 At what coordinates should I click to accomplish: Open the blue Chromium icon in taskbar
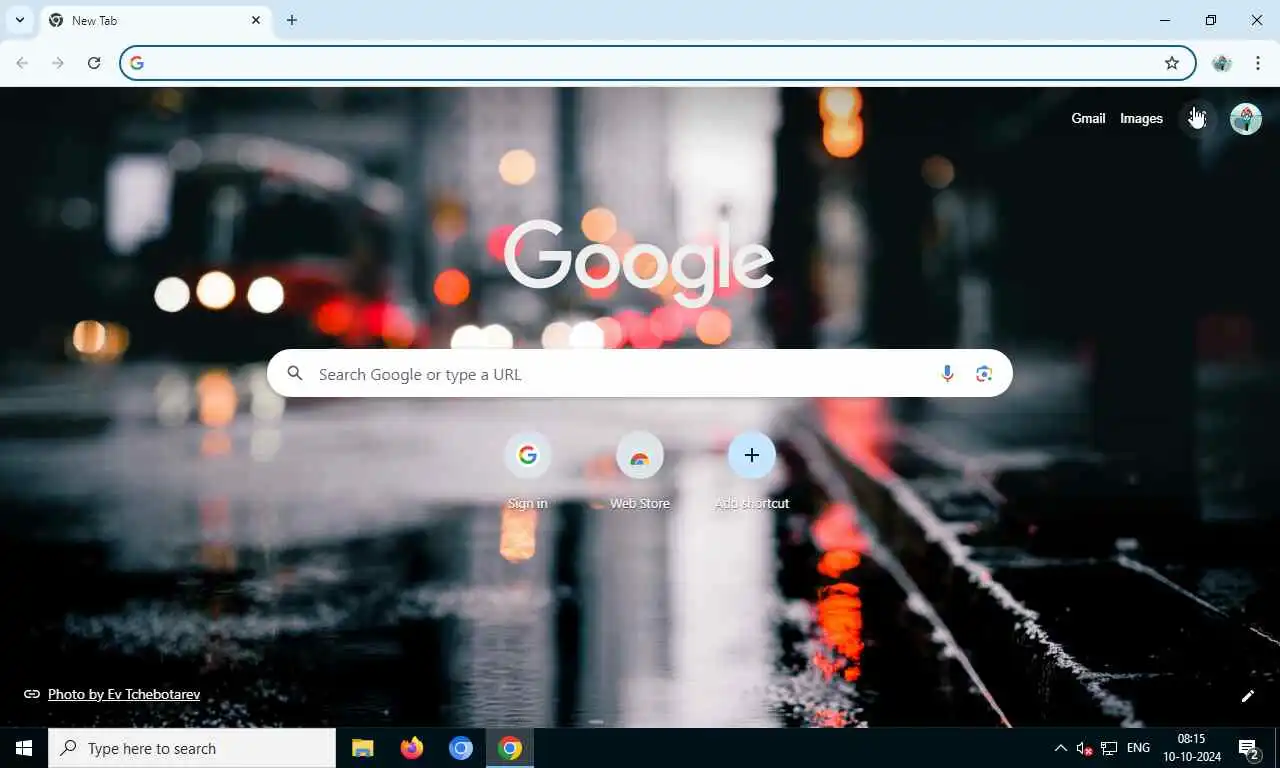coord(461,748)
